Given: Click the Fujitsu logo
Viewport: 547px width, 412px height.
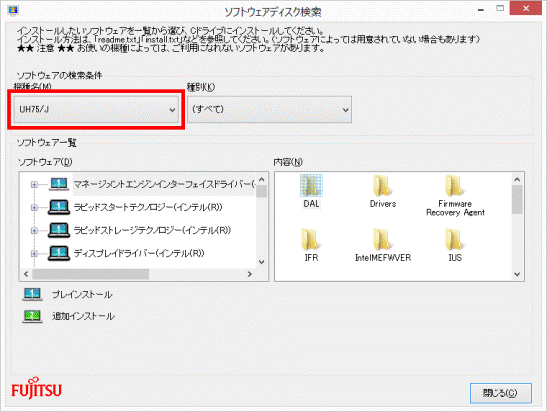Looking at the screenshot, I should click(x=36, y=388).
